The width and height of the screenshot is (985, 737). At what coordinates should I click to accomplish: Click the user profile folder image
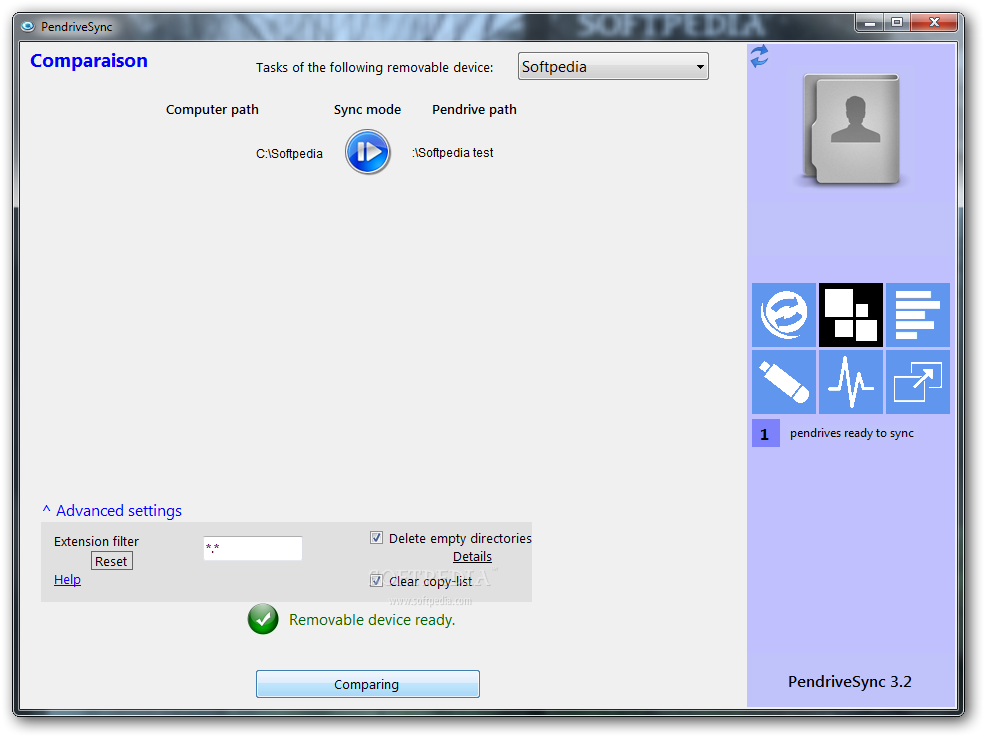pos(851,129)
